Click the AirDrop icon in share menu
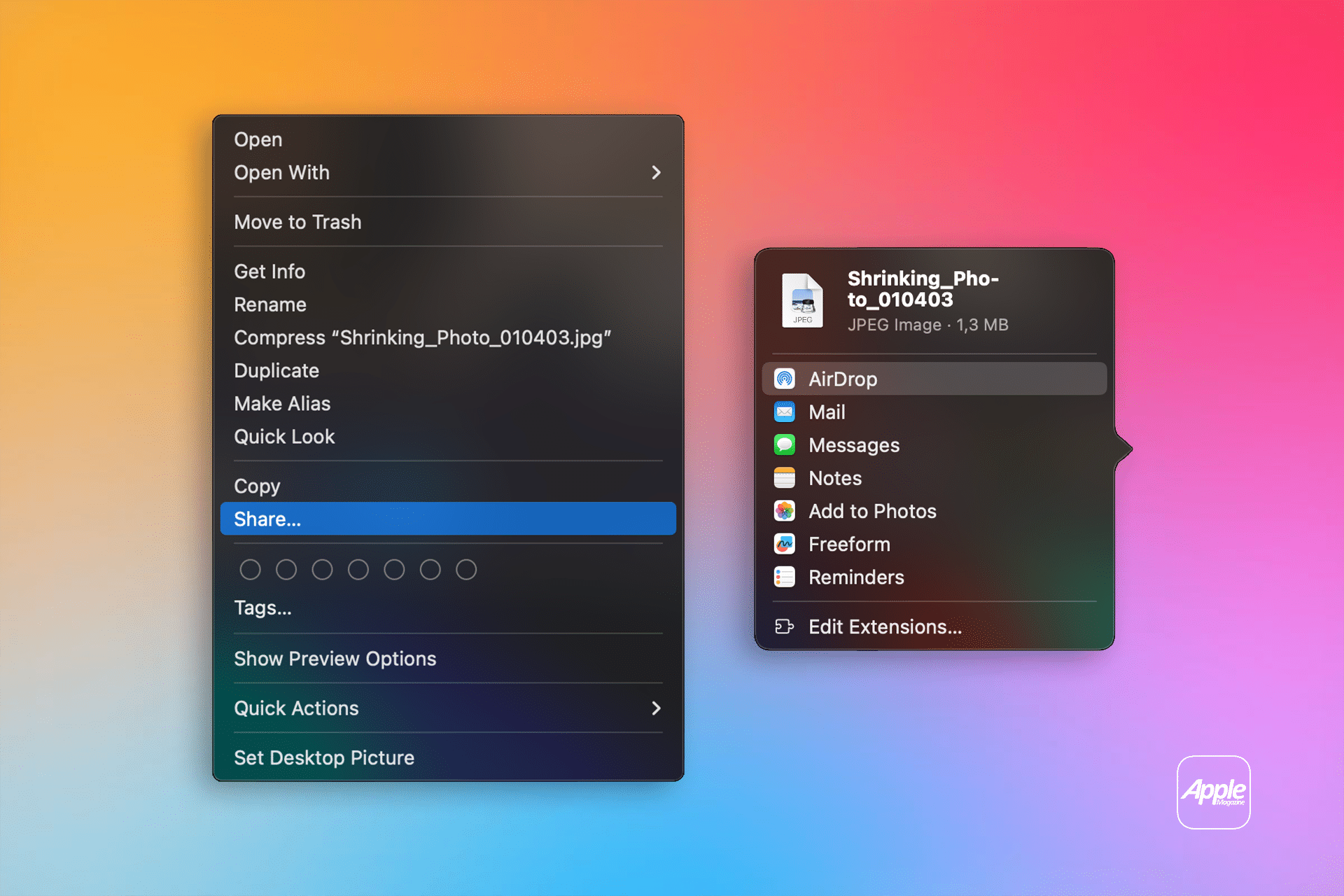 tap(784, 379)
